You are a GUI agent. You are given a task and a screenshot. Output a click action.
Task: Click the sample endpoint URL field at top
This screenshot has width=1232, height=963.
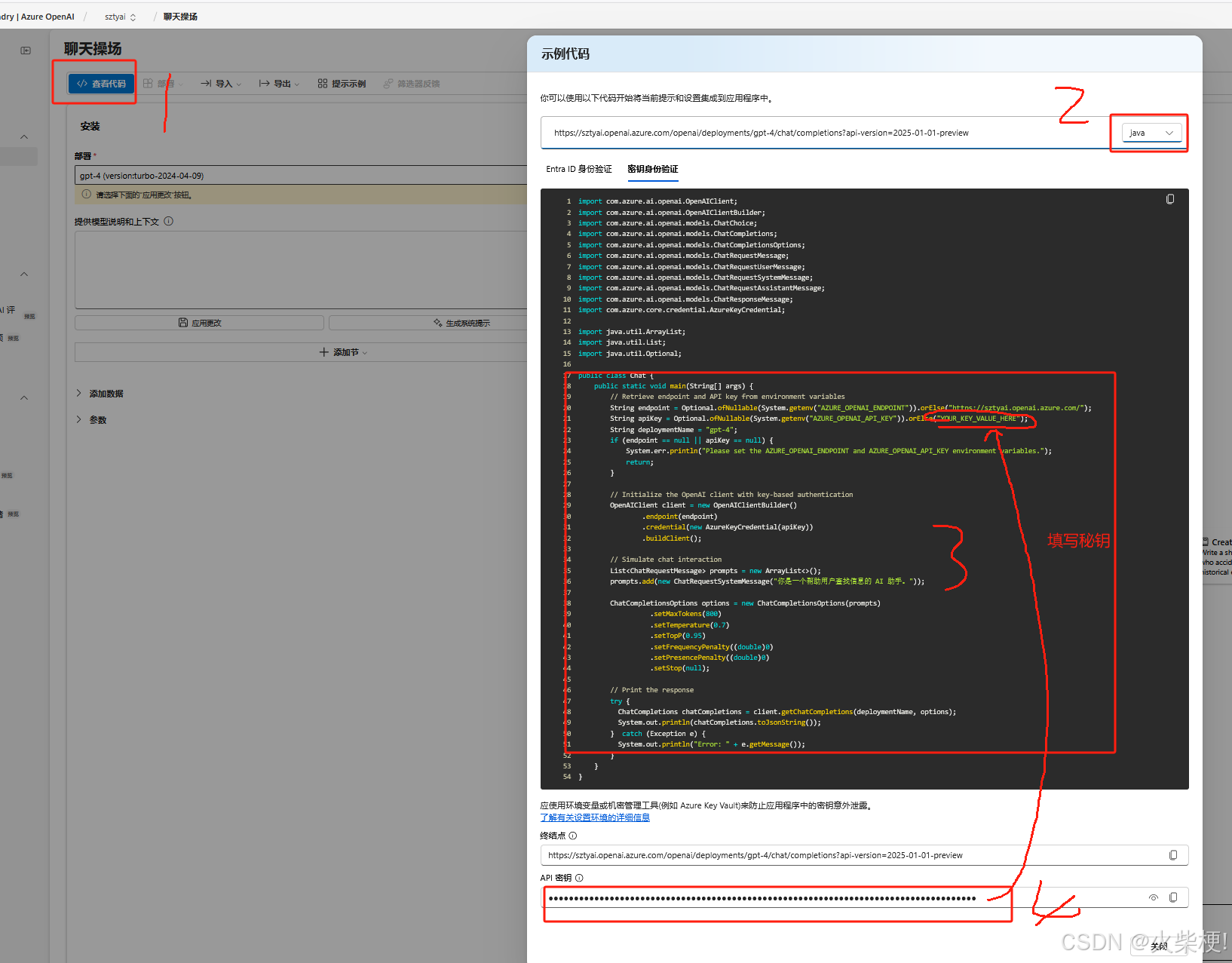[x=825, y=133]
